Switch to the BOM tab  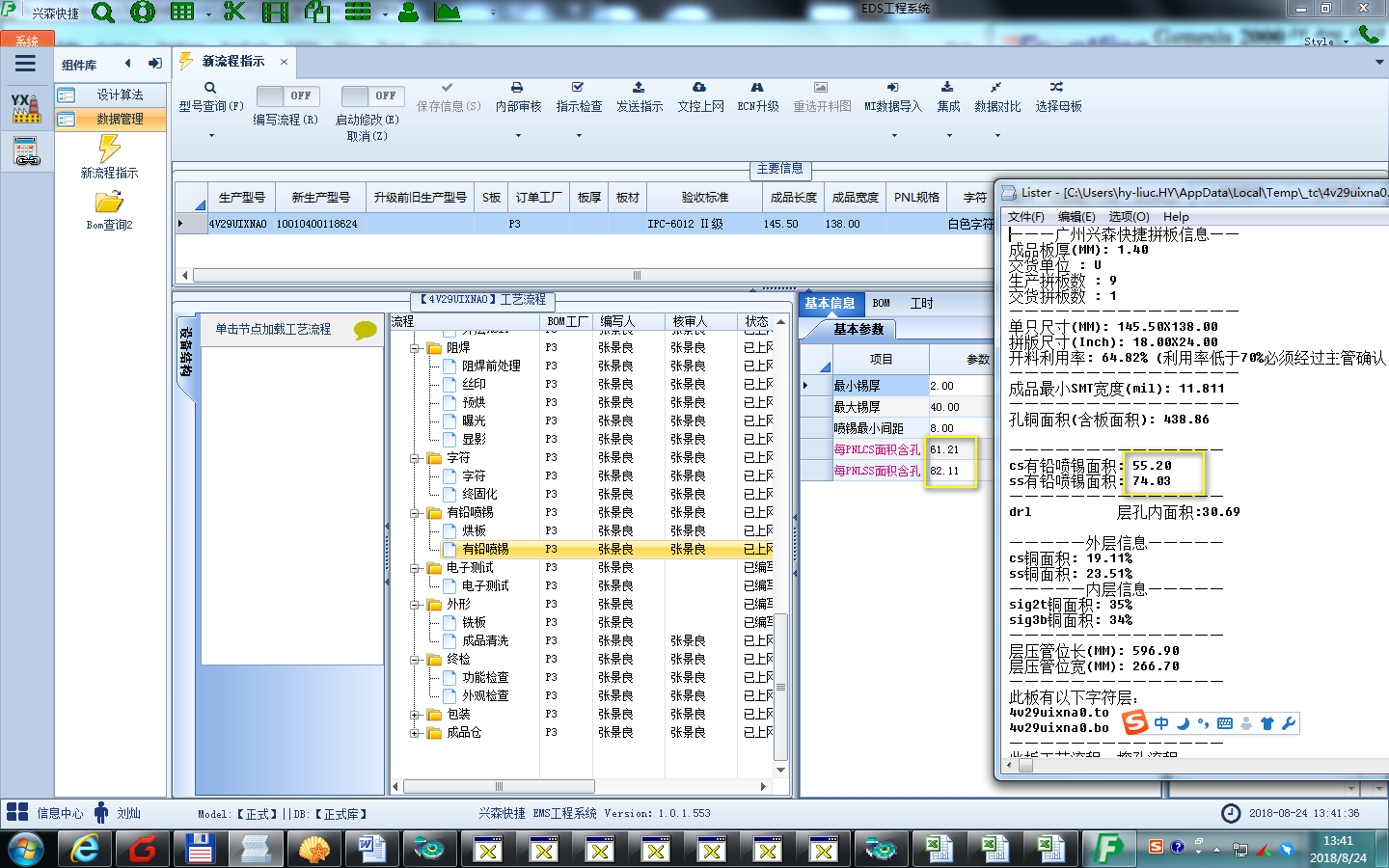[882, 303]
